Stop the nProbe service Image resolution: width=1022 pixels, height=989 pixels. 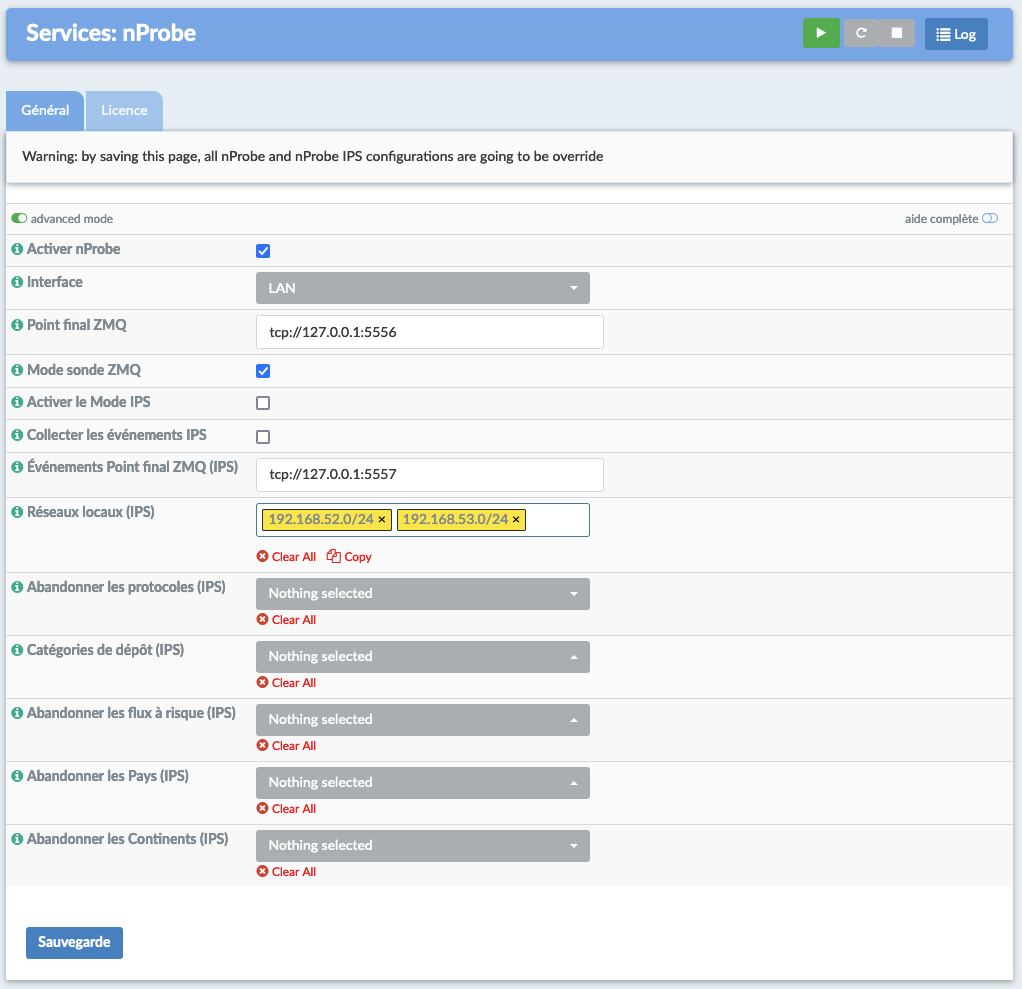(x=897, y=33)
